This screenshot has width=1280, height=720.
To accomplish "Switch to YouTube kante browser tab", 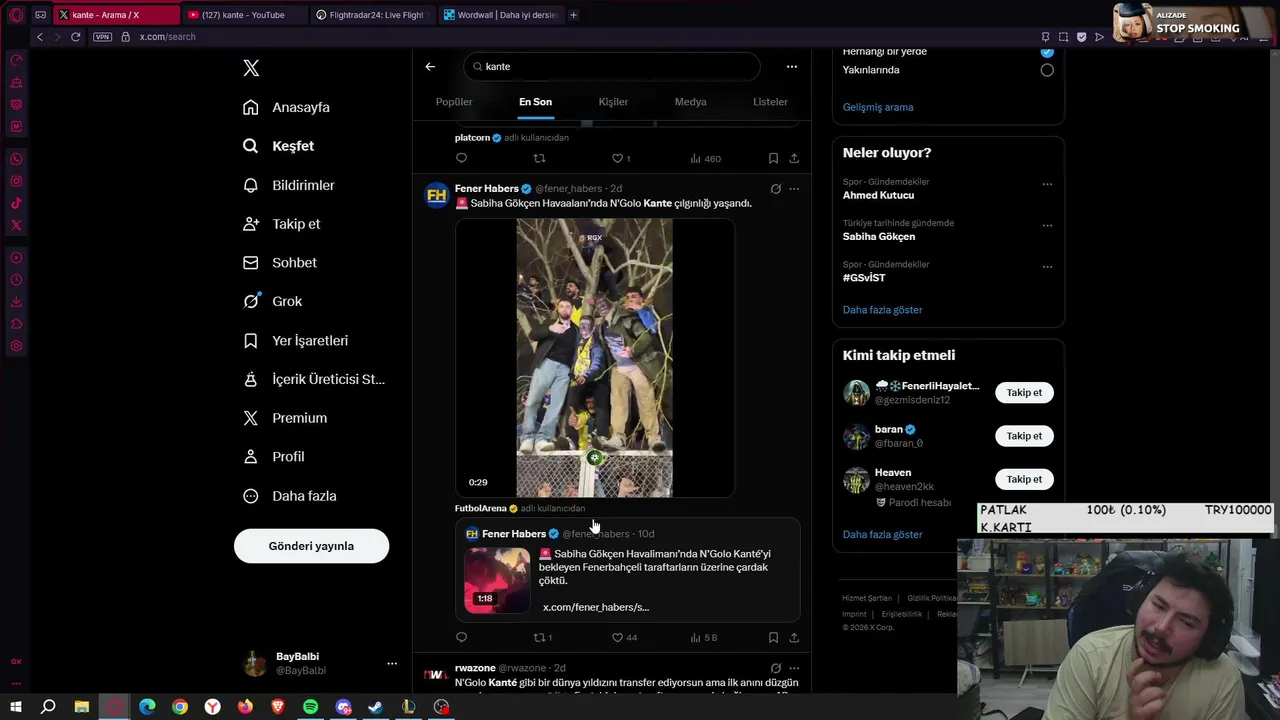I will click(243, 15).
